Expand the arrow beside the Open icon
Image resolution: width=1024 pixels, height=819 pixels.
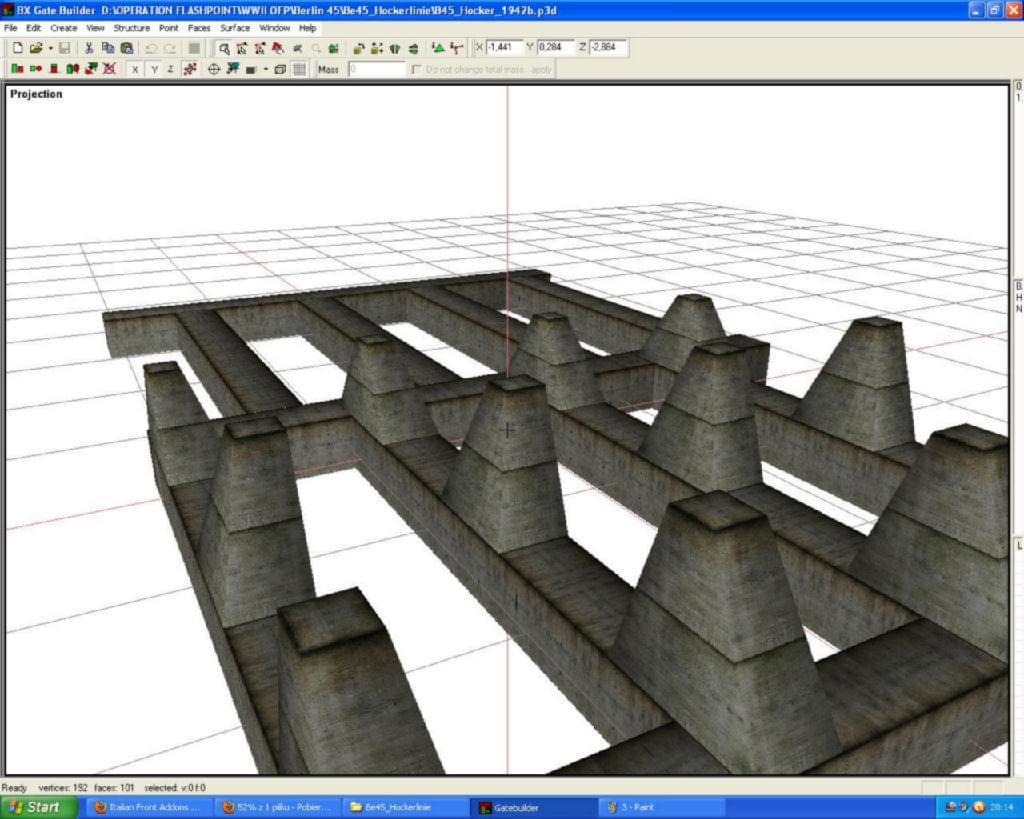[x=50, y=48]
